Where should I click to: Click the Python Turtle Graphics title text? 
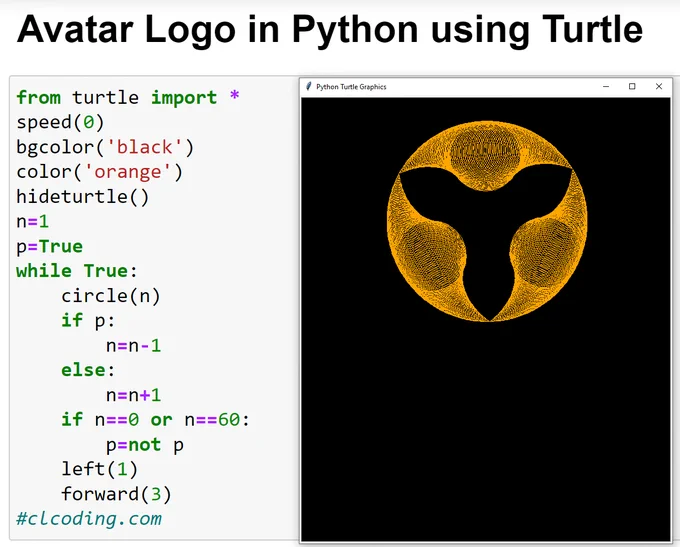pyautogui.click(x=351, y=87)
